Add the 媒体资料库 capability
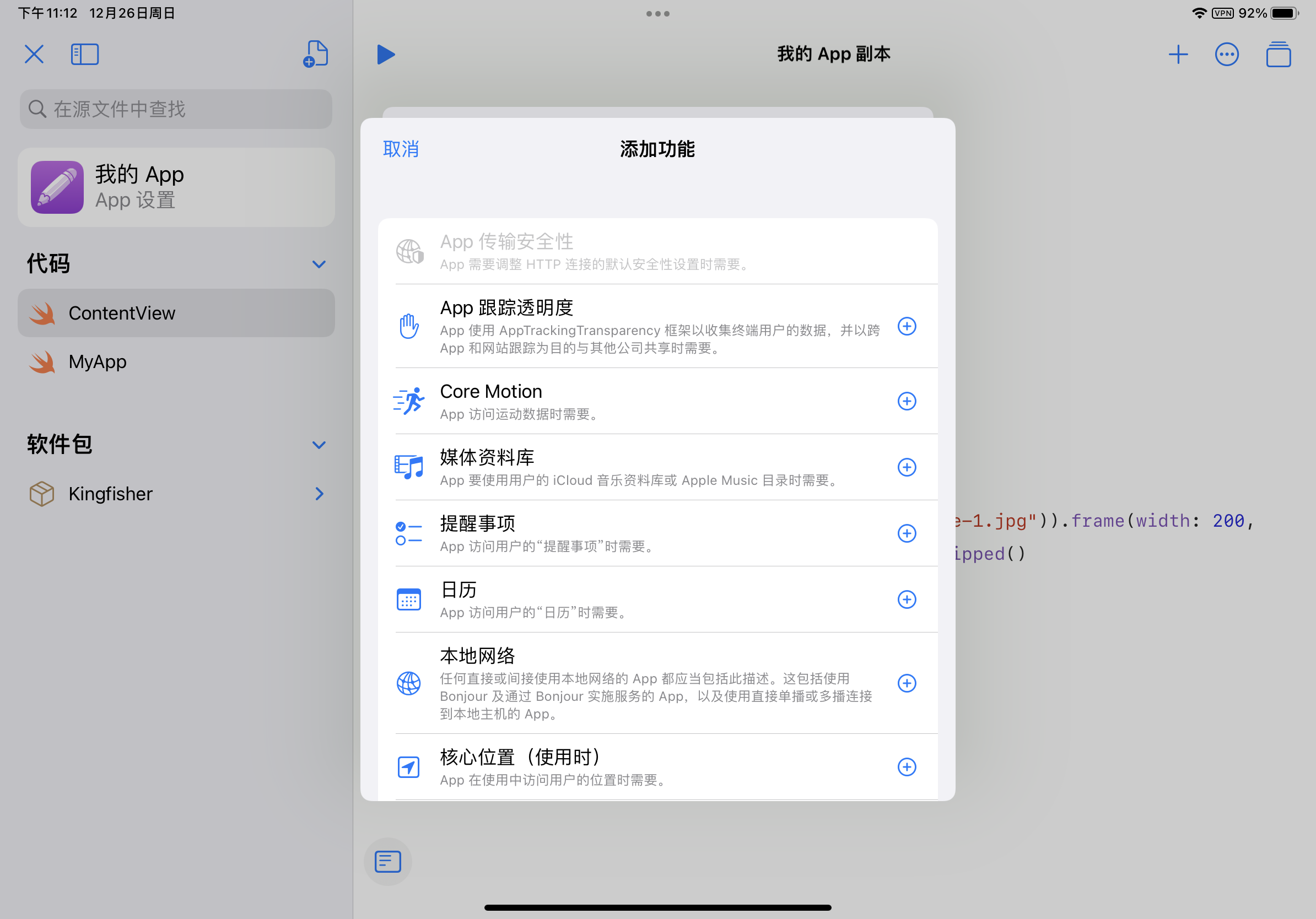 coord(906,467)
